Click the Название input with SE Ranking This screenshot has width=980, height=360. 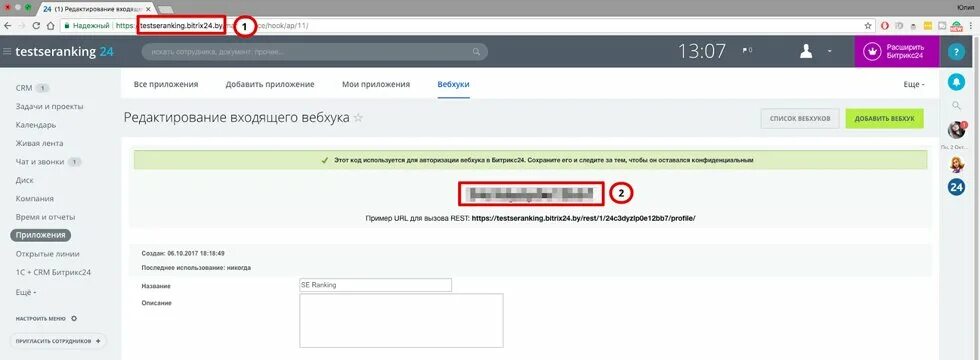376,285
